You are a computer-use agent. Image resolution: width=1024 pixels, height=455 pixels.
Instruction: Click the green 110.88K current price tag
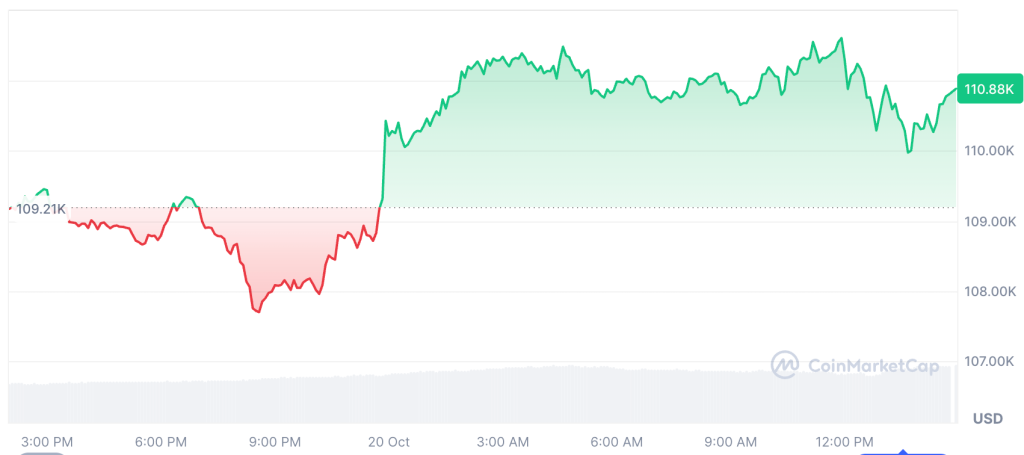988,90
